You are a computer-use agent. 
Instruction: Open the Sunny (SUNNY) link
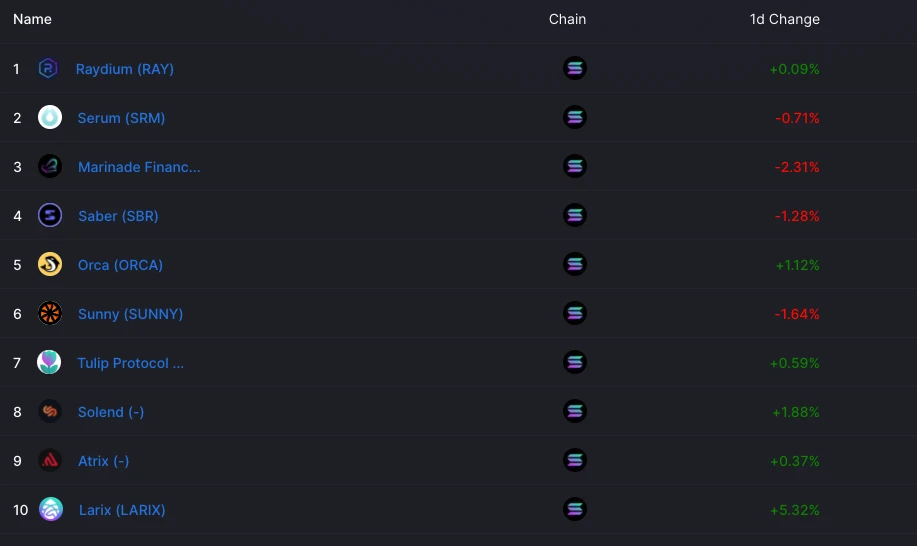(130, 314)
